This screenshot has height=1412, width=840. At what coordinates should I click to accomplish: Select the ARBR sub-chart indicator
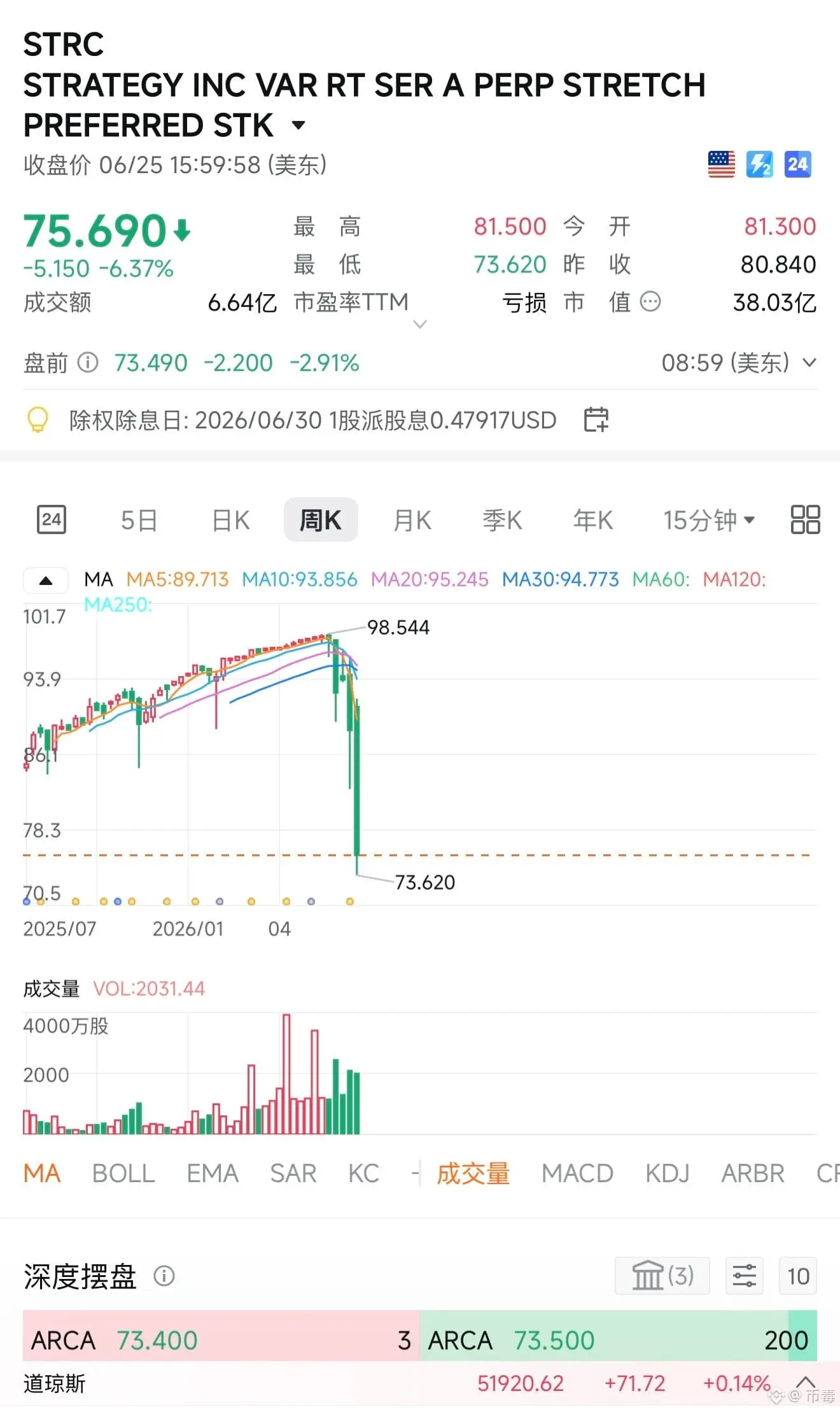753,1173
